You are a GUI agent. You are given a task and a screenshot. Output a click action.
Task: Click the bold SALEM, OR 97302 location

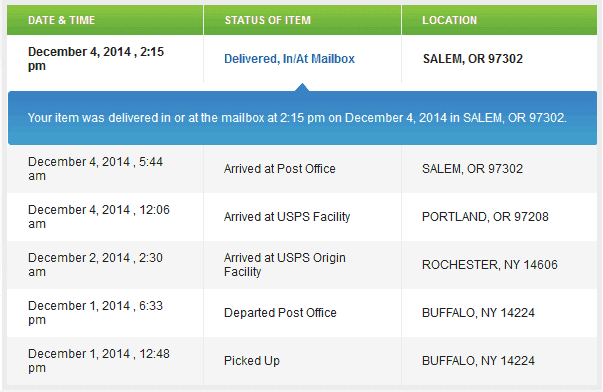tap(473, 59)
